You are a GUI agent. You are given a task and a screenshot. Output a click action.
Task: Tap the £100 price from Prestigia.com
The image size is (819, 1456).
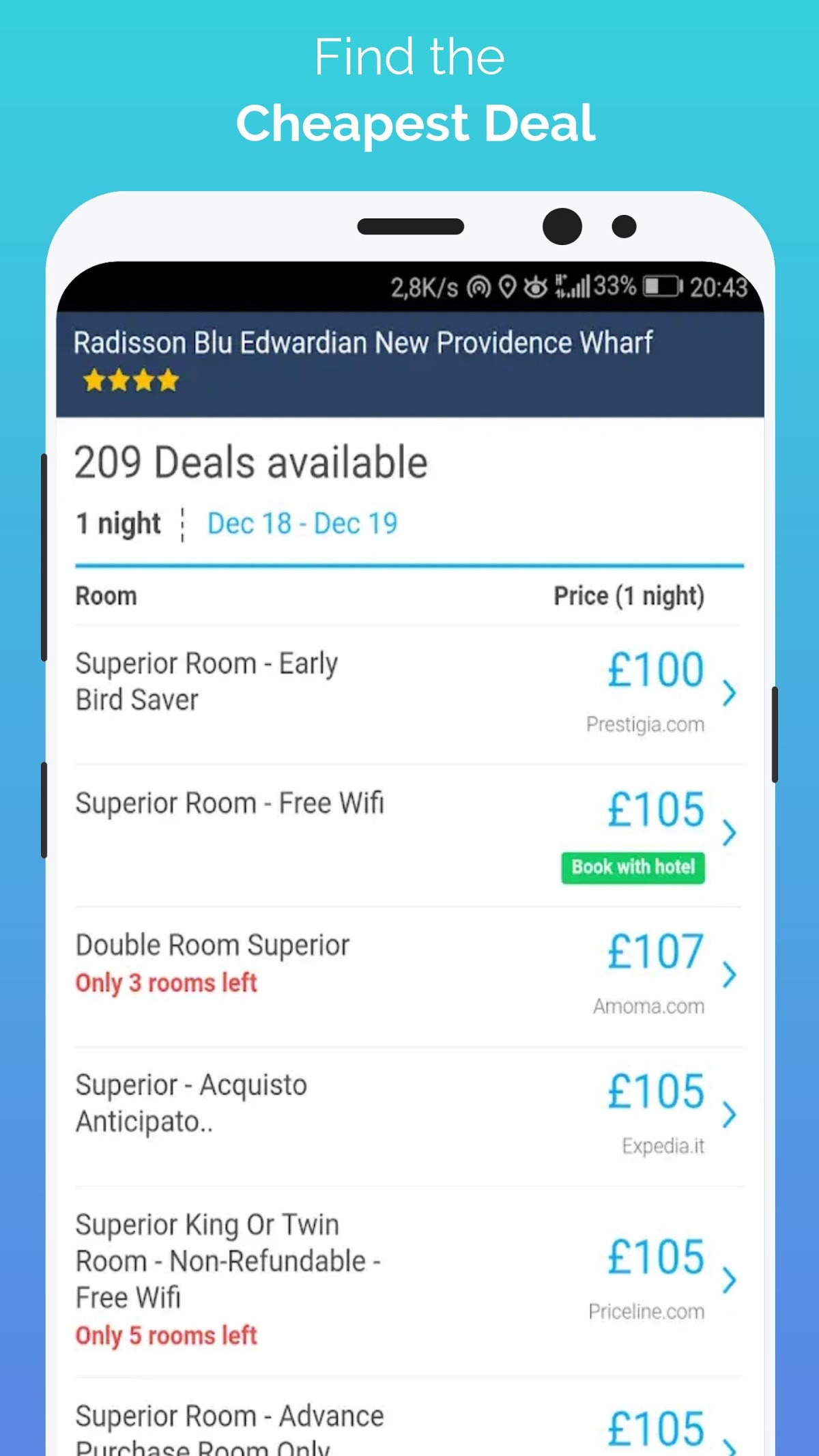pos(655,670)
